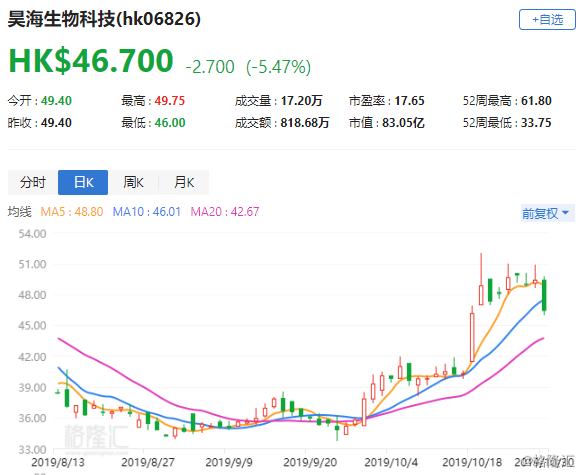Viewport: 582px width, 475px height.
Task: Click the 市值 value 83.05亿
Action: pos(403,122)
